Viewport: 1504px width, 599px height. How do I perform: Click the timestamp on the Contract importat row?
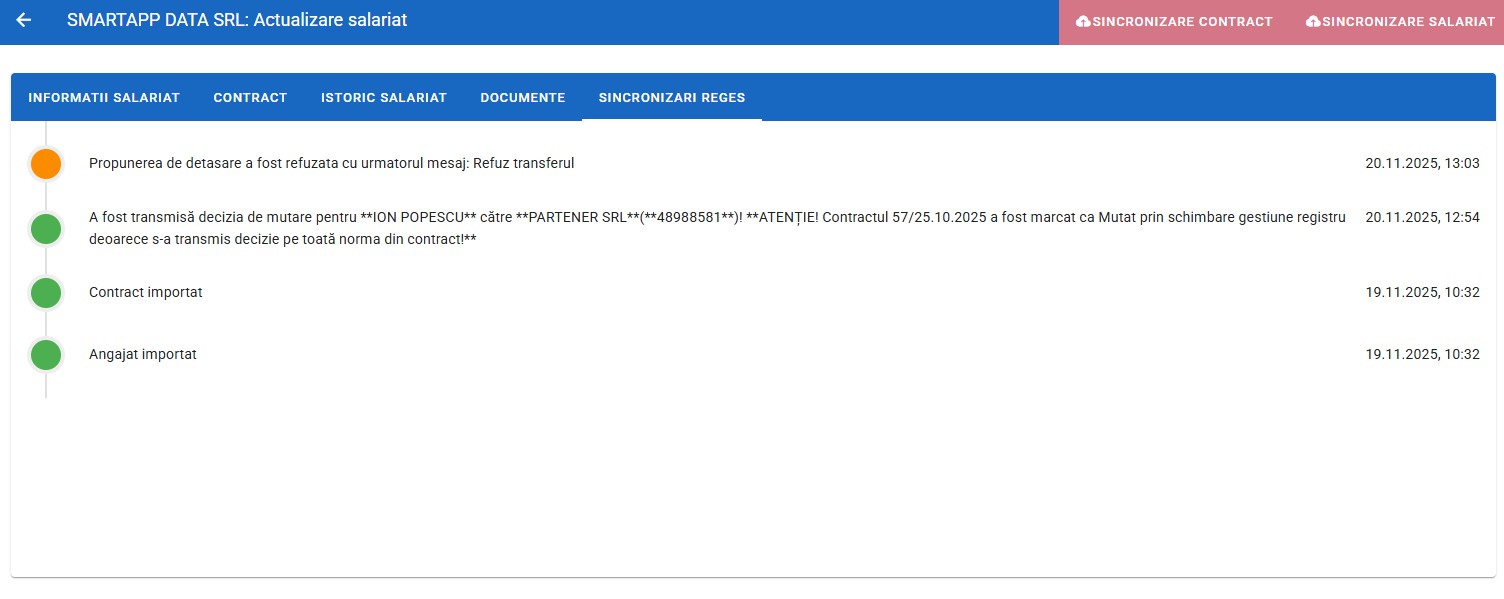pos(1422,292)
